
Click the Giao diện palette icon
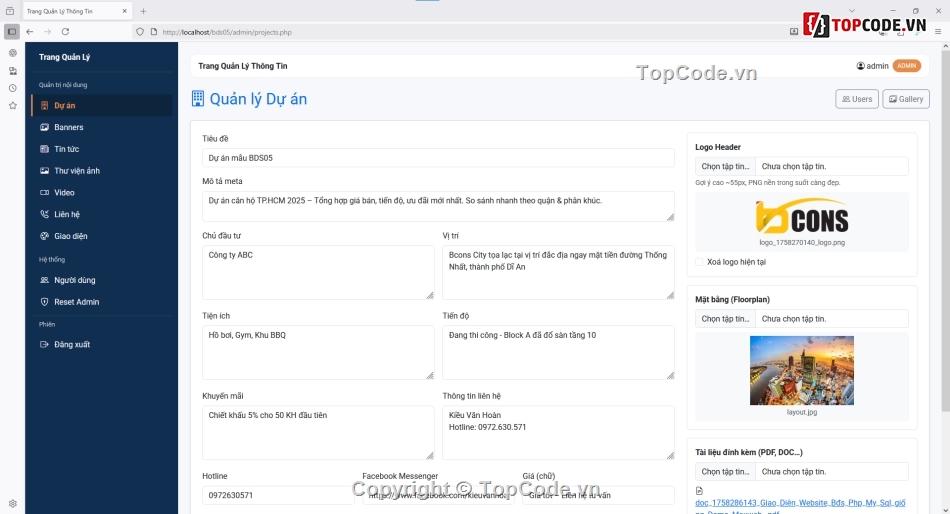(44, 236)
